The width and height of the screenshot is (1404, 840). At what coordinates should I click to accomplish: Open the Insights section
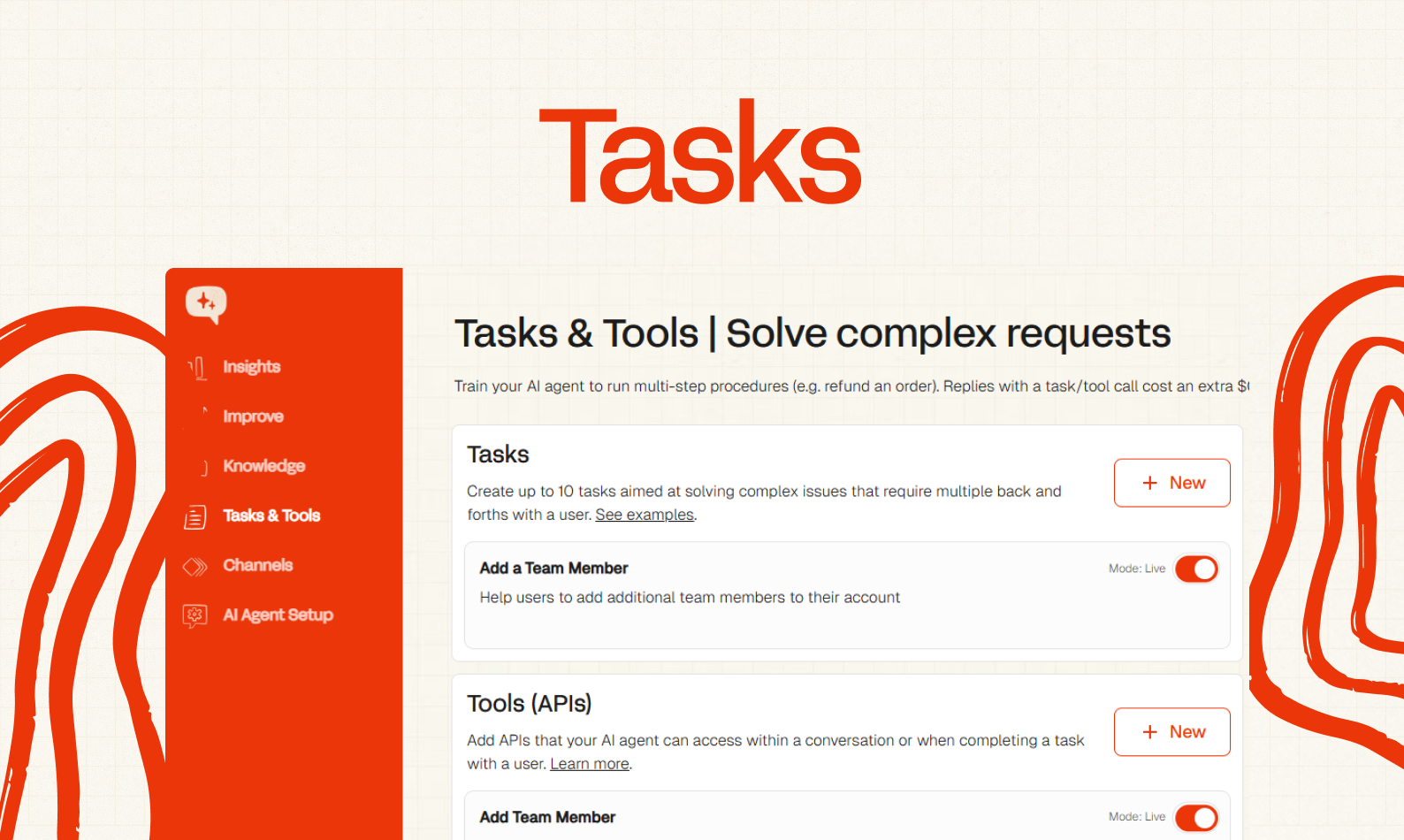tap(251, 367)
